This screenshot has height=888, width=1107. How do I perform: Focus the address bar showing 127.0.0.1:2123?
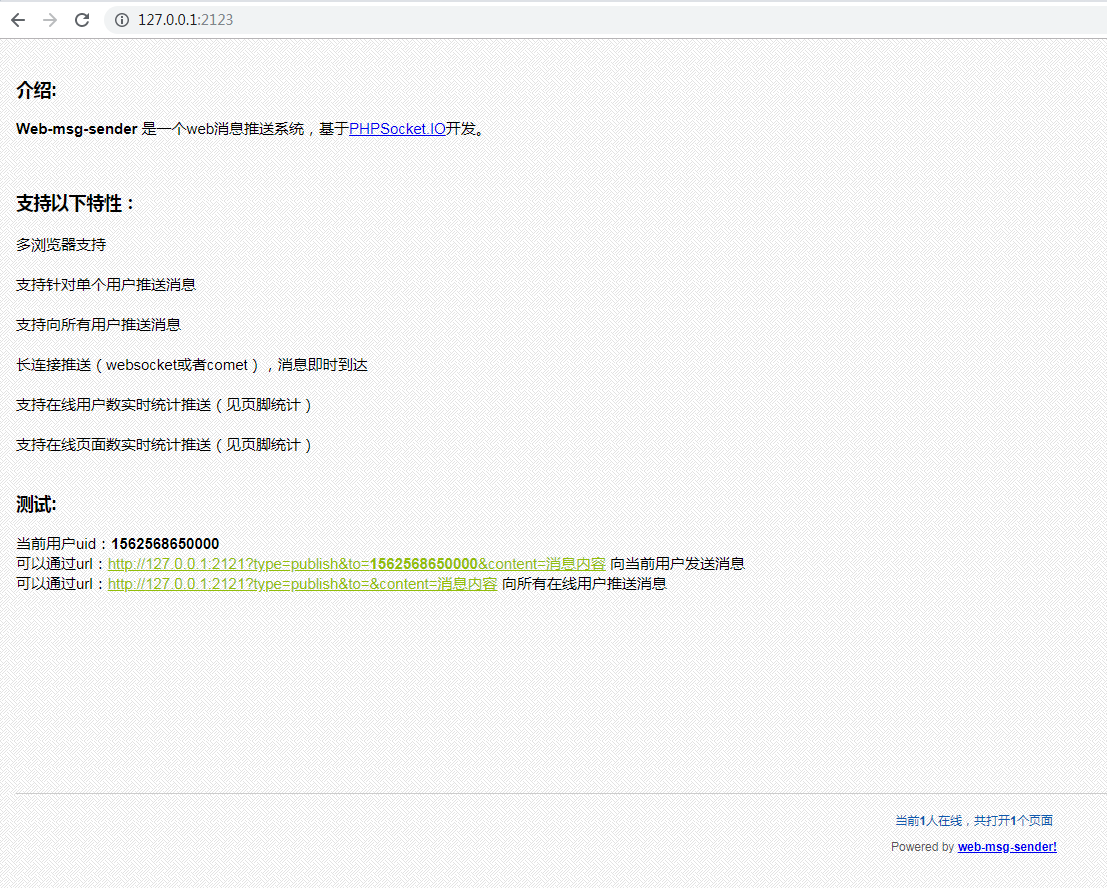pos(607,20)
